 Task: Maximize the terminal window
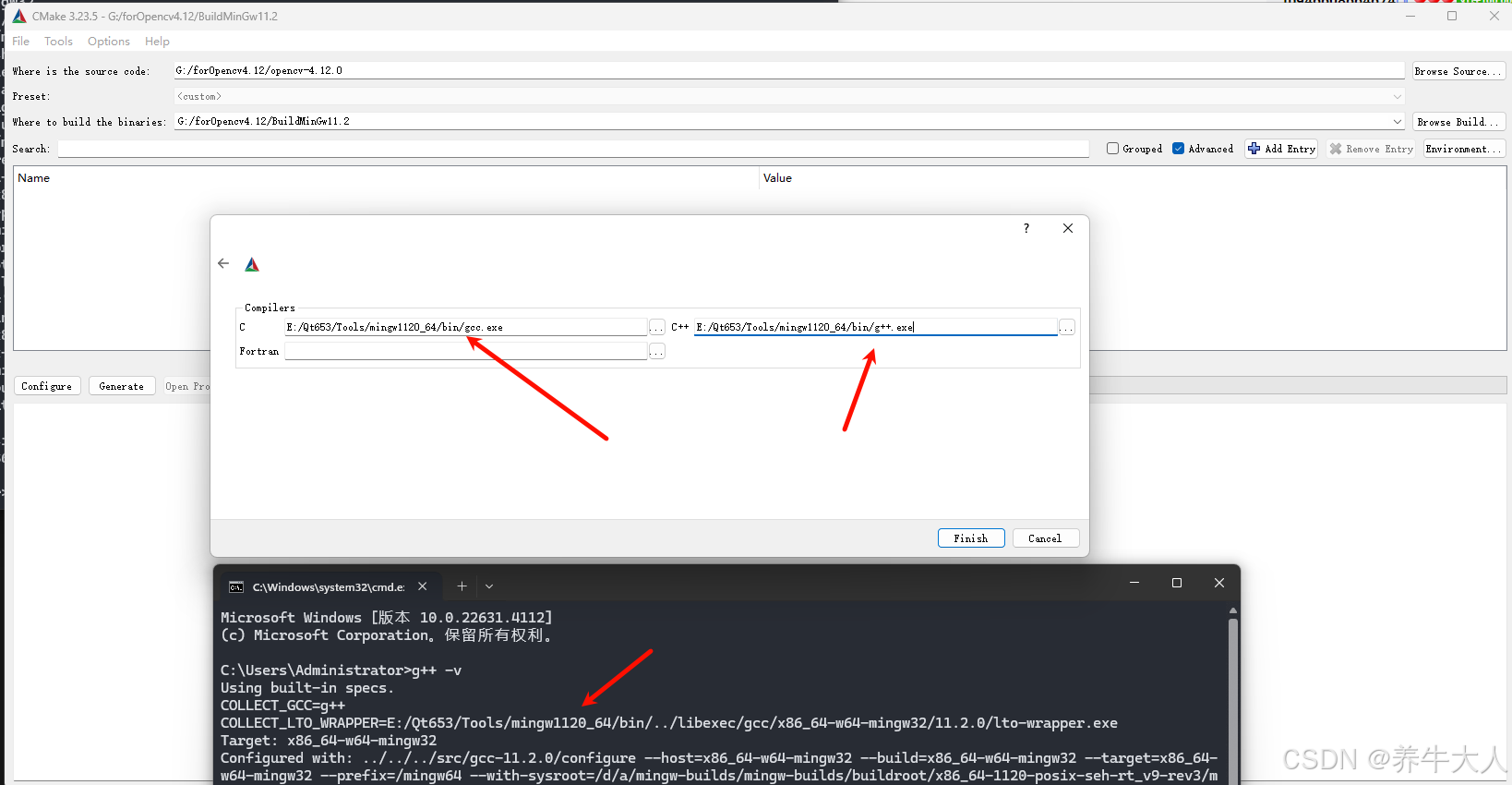coord(1177,583)
